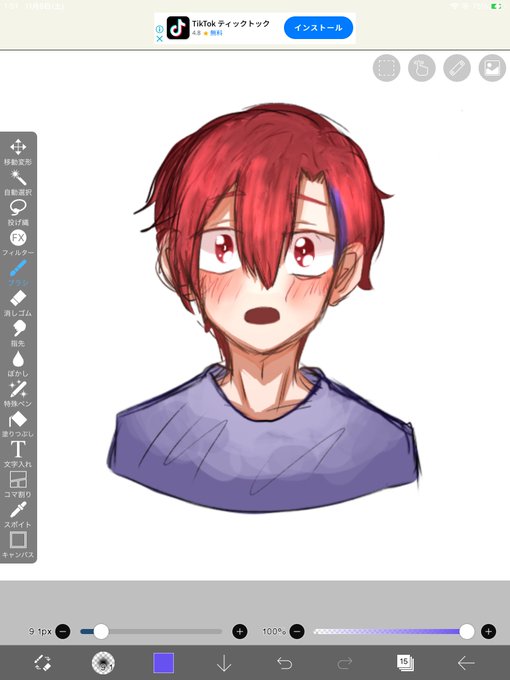Tap the back arrow to exit canvas

pos(466,663)
